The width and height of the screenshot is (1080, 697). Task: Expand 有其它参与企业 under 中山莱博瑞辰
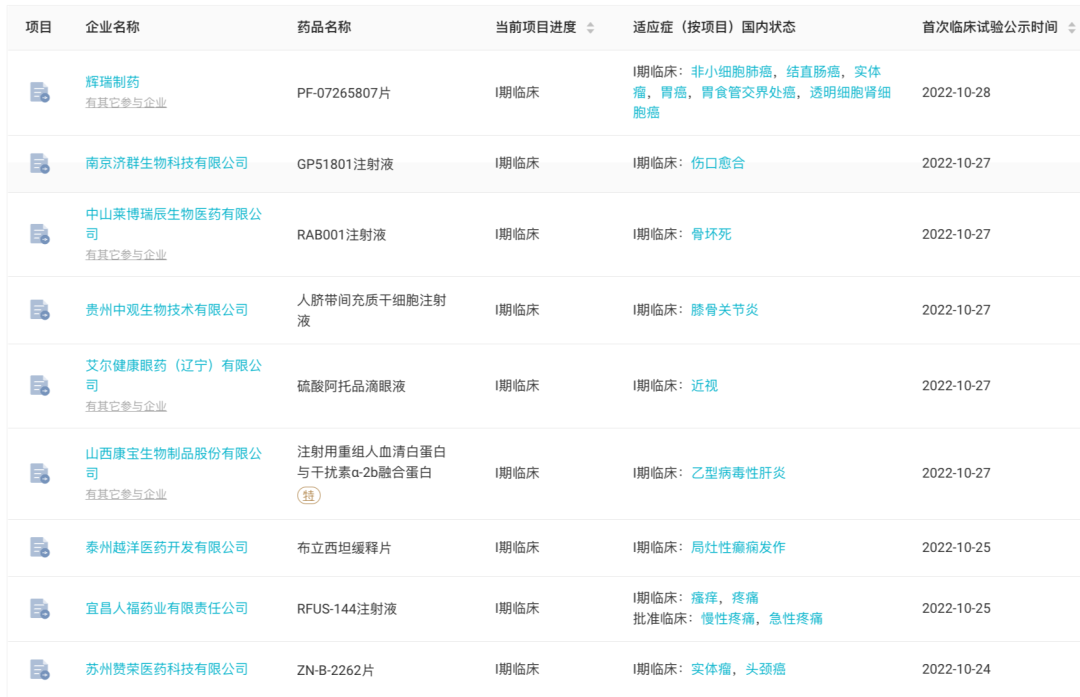[126, 255]
